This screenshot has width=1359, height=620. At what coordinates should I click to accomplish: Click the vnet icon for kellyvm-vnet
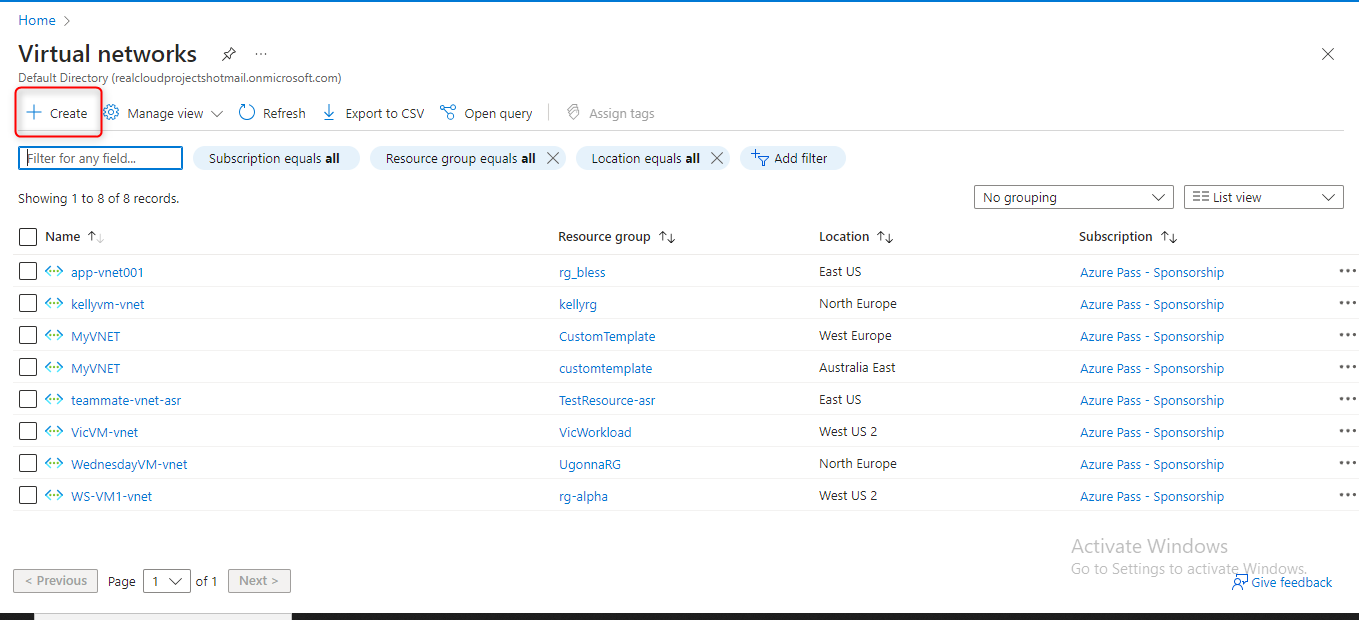[x=55, y=303]
